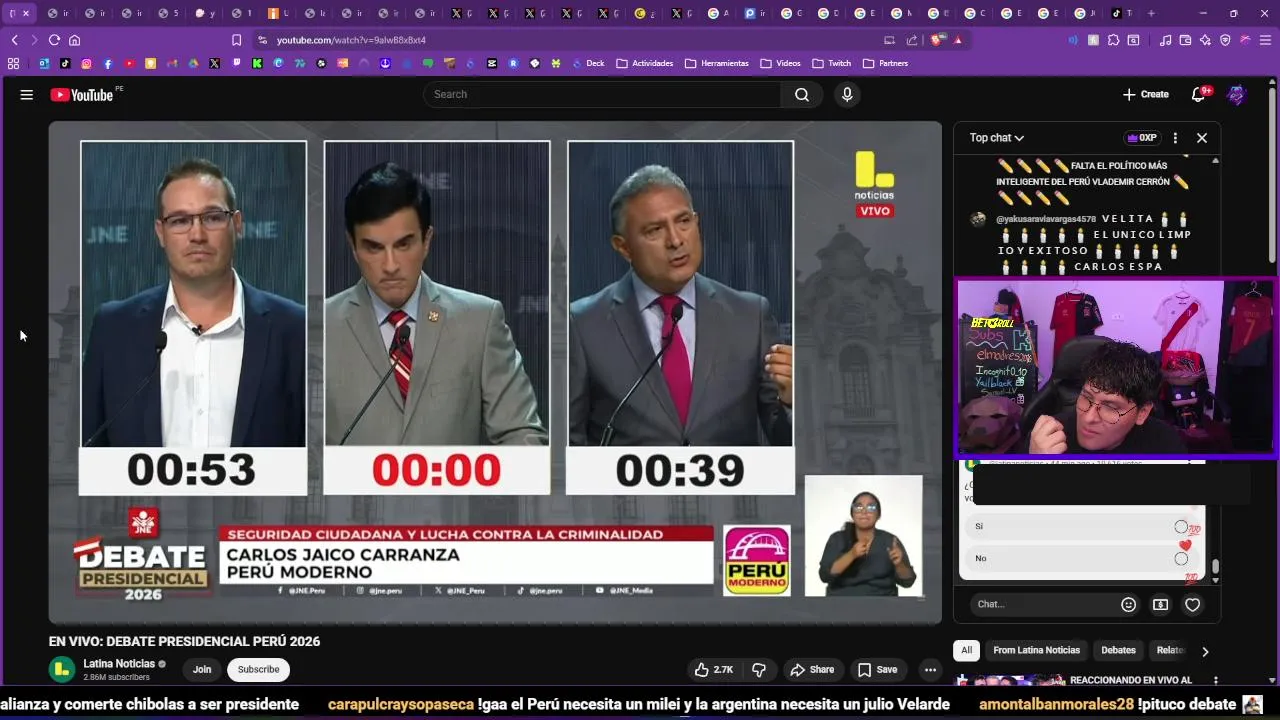Open the Deck bookmark
Image resolution: width=1280 pixels, height=720 pixels.
(588, 63)
